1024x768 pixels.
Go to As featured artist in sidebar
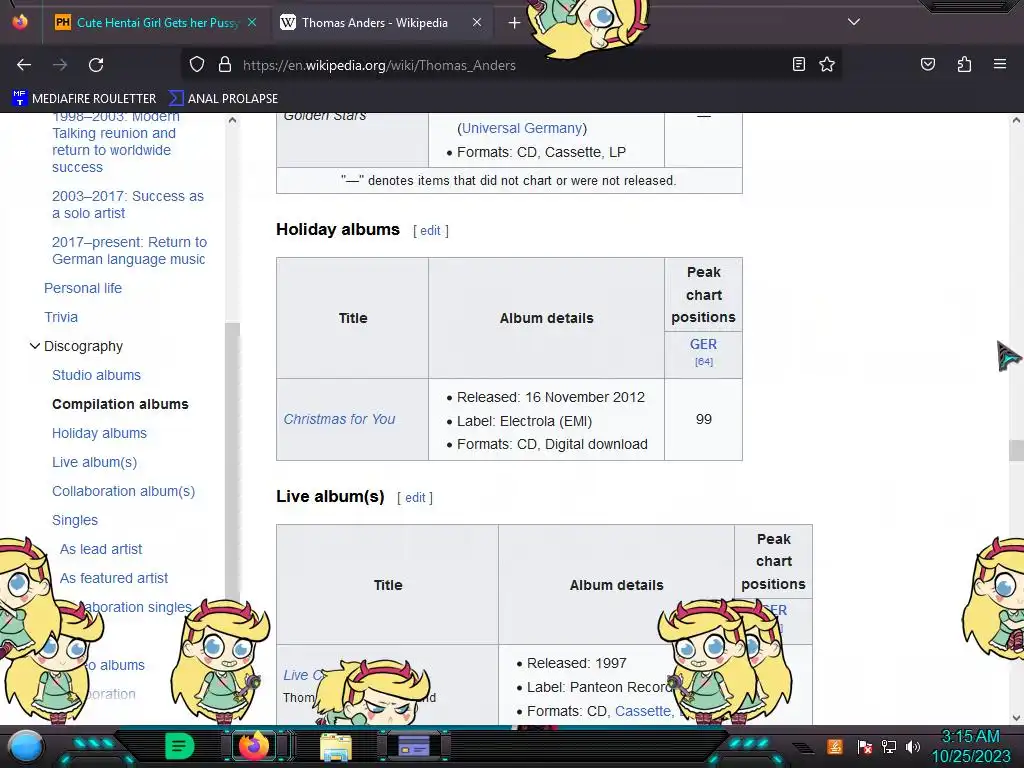114,578
